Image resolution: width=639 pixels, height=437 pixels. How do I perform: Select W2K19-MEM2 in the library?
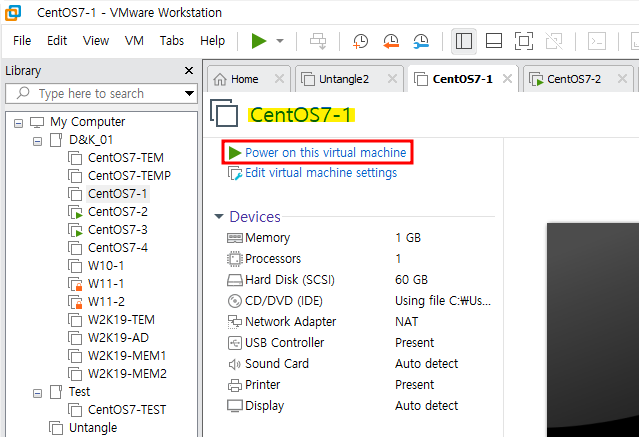pos(127,374)
